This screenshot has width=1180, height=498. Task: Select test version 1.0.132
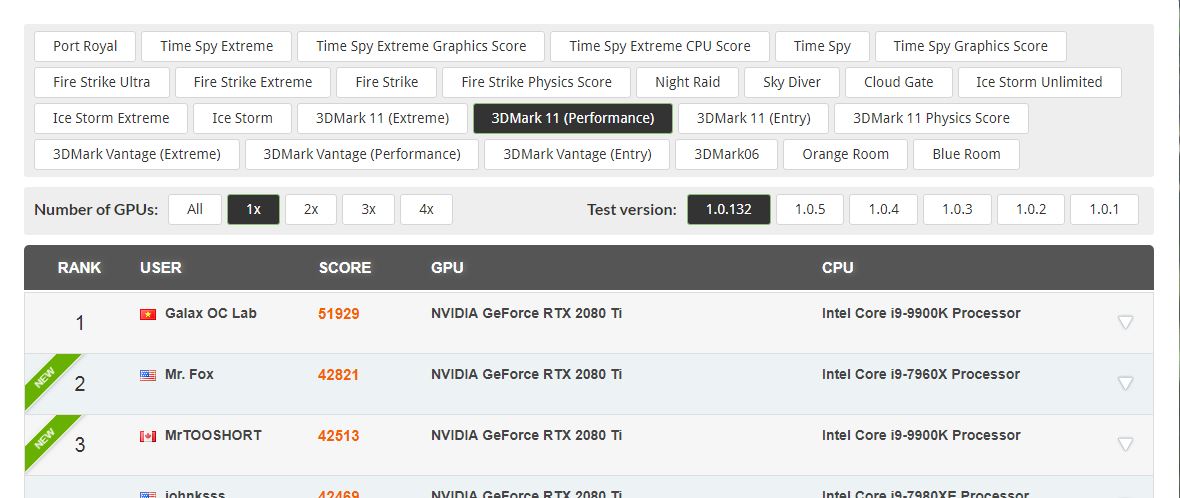coord(728,209)
